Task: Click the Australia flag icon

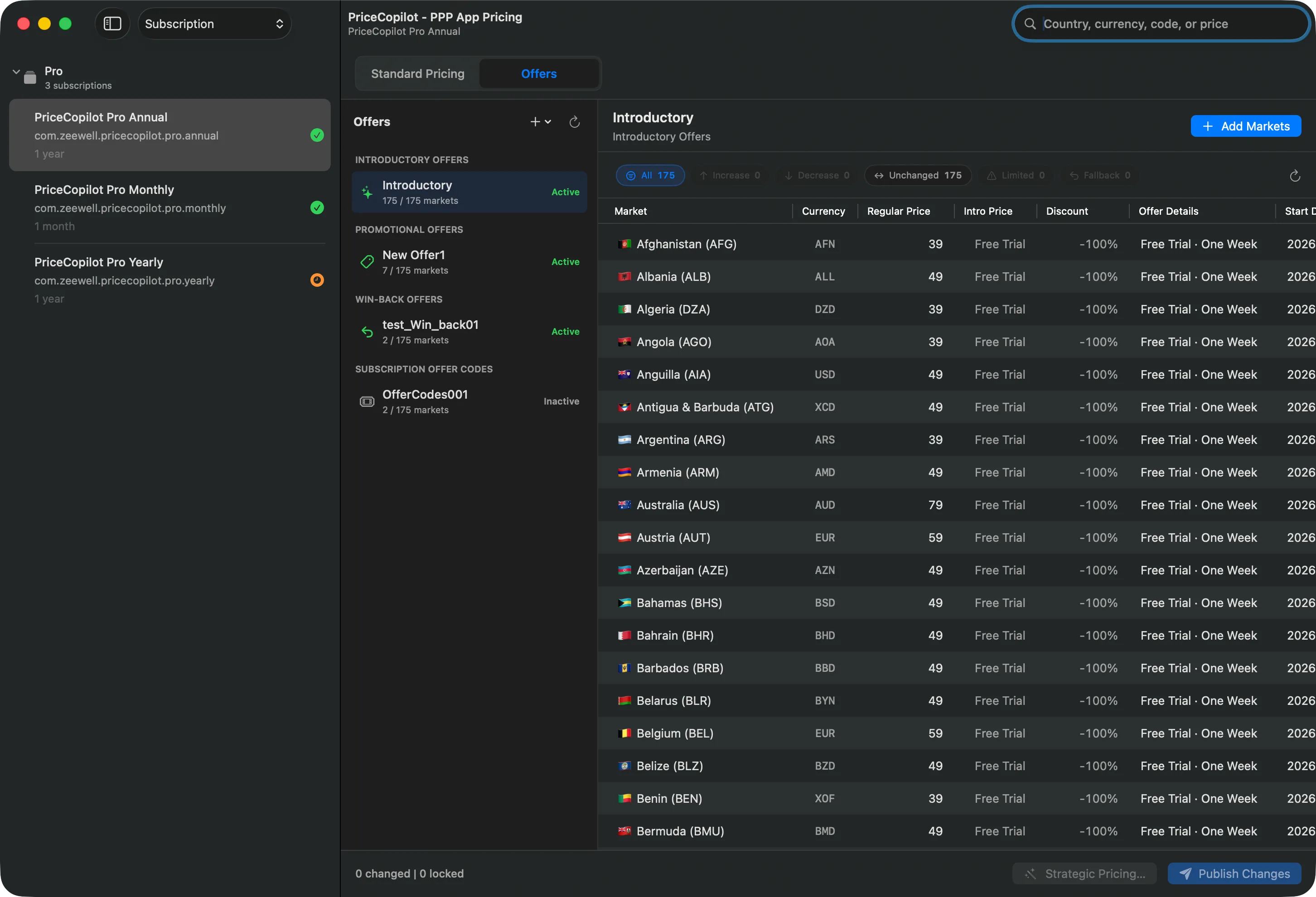Action: 624,505
